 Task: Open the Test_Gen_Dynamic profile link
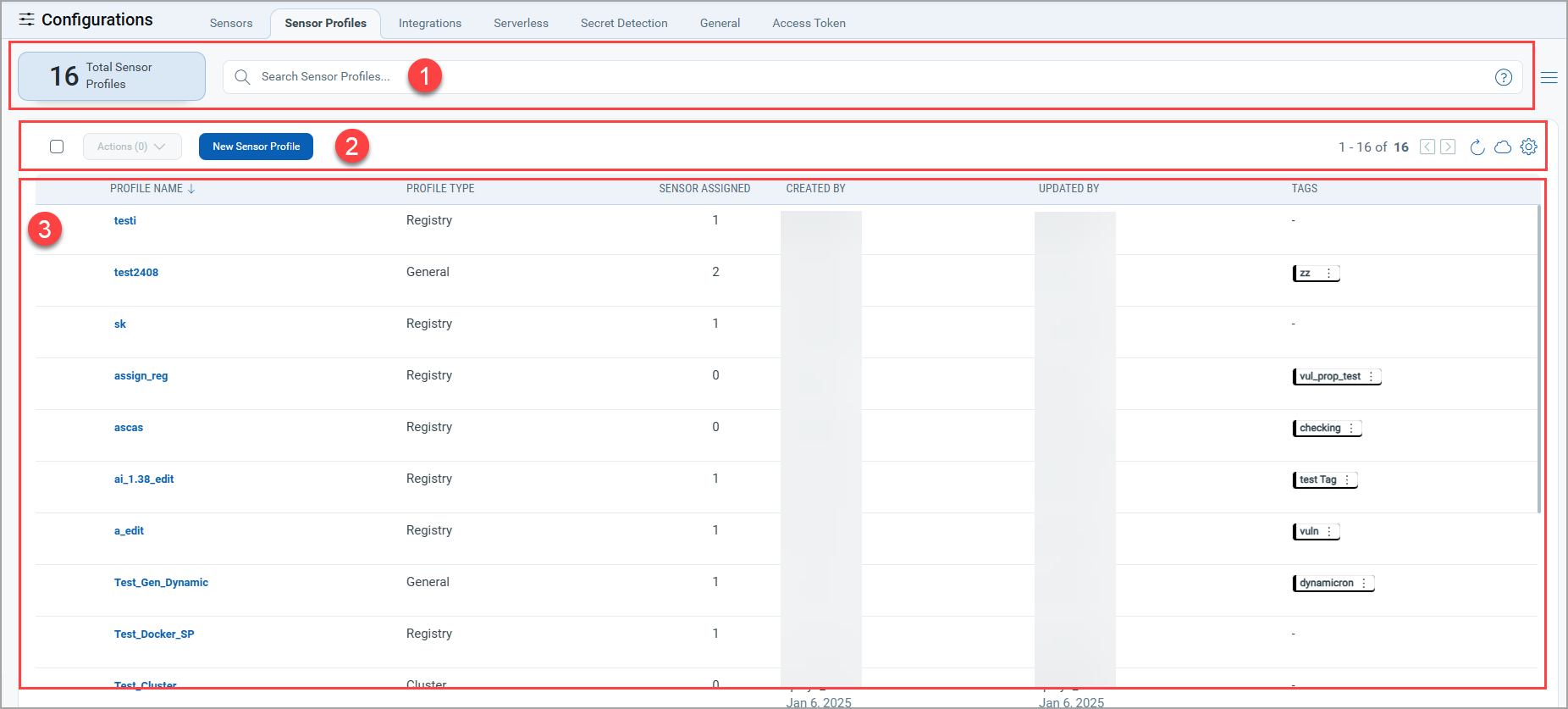[161, 583]
